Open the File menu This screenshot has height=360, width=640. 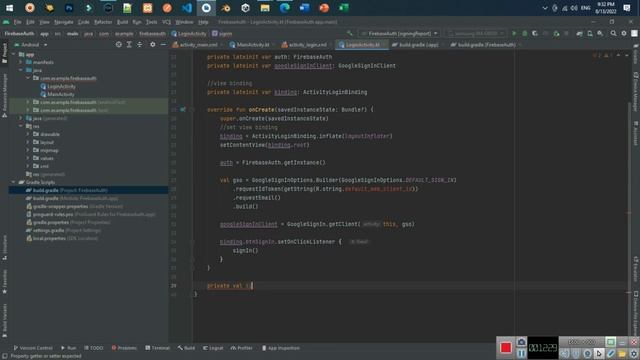pyautogui.click(x=18, y=22)
